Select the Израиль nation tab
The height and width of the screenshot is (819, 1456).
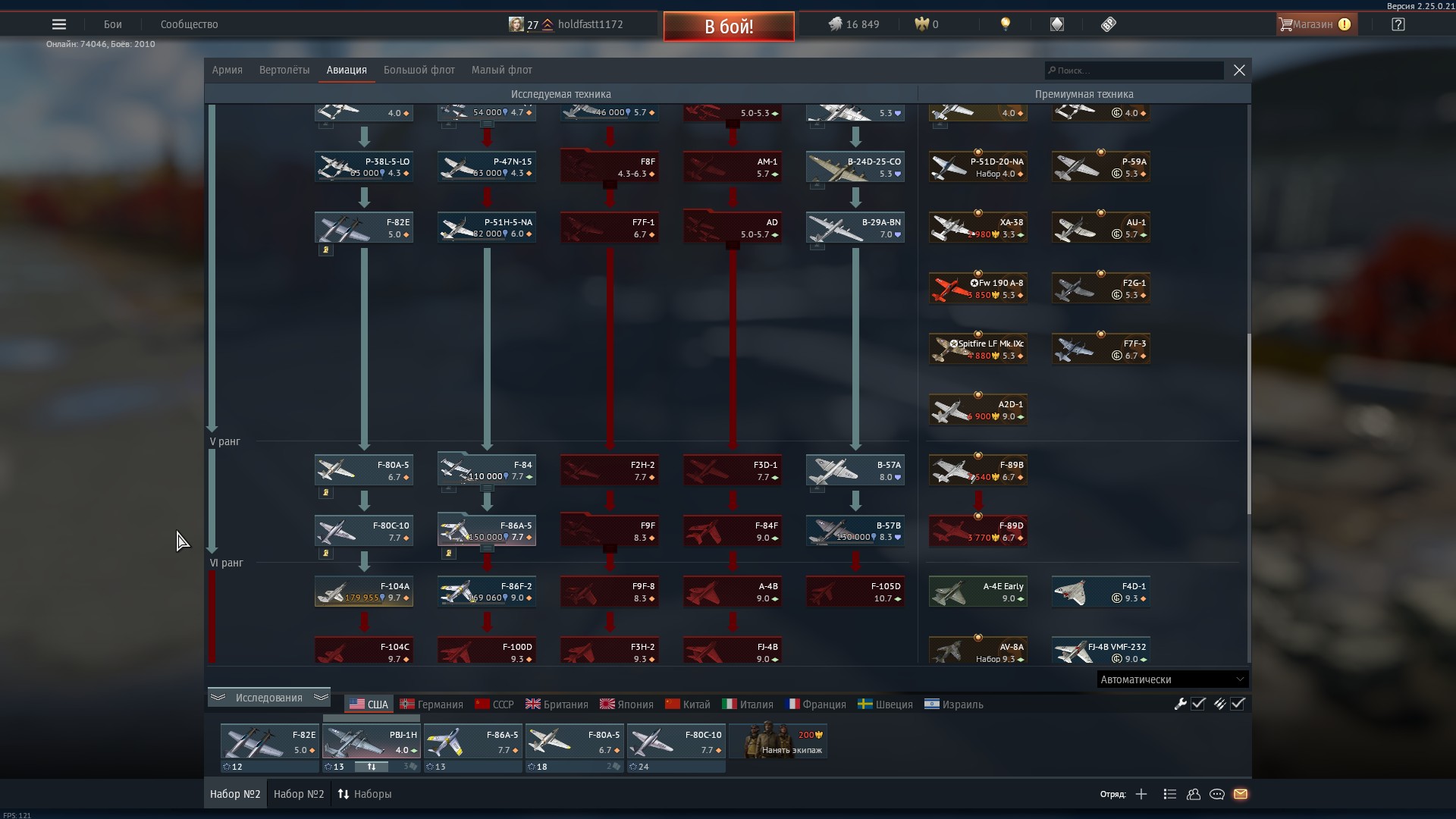click(954, 704)
